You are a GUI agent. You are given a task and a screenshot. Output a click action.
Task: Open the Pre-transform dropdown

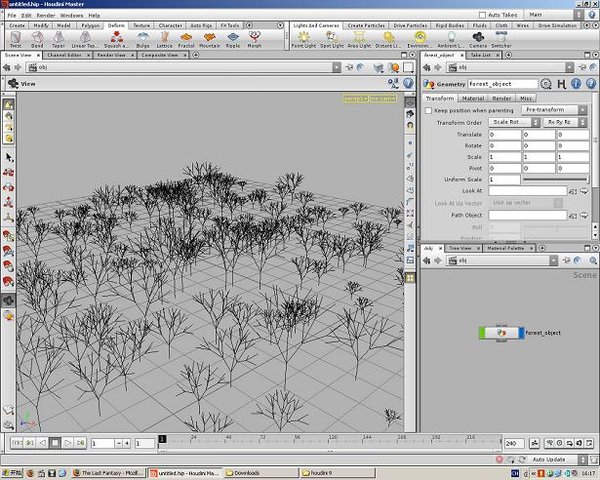[553, 109]
